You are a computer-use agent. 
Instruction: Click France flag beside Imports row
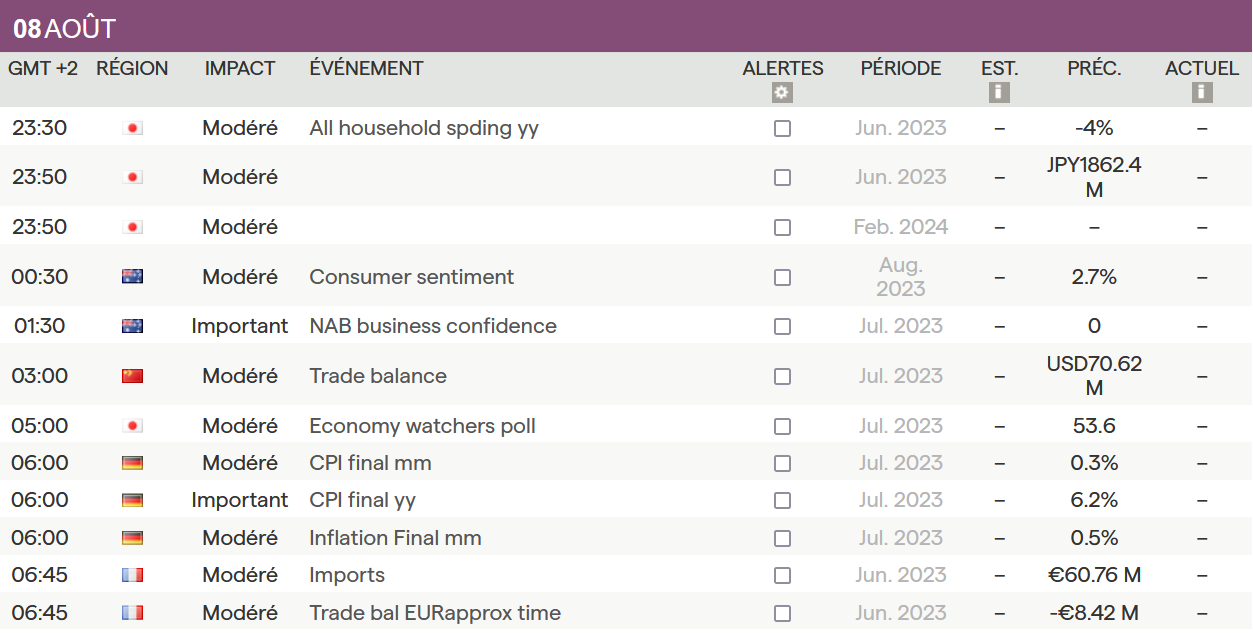click(x=132, y=575)
